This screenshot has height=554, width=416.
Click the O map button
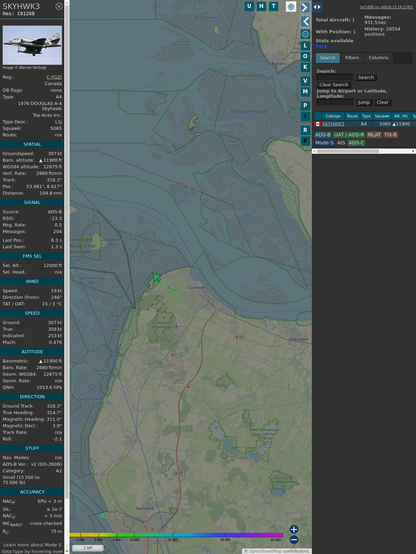tap(305, 56)
